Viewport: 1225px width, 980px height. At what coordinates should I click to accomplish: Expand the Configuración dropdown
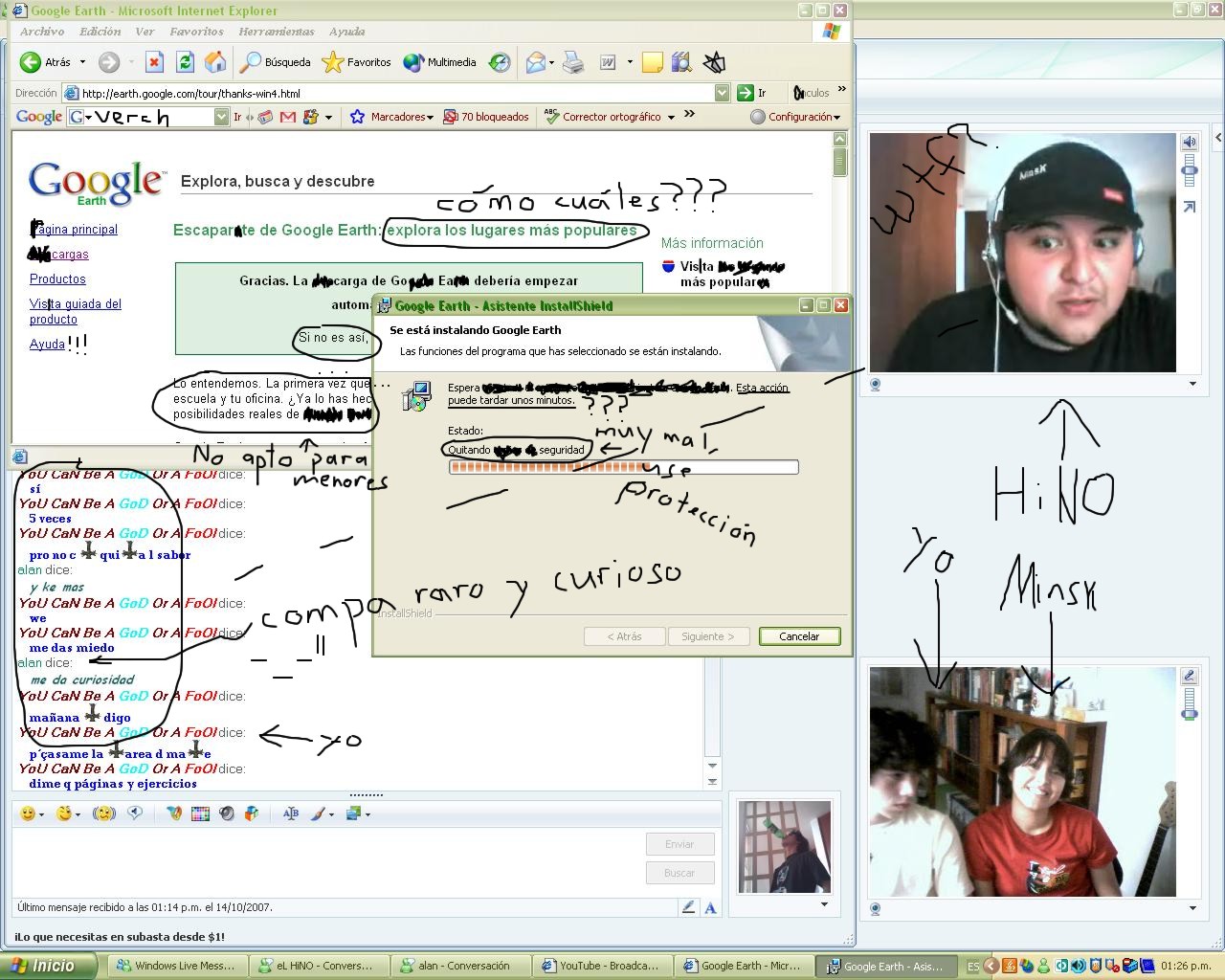tap(795, 117)
